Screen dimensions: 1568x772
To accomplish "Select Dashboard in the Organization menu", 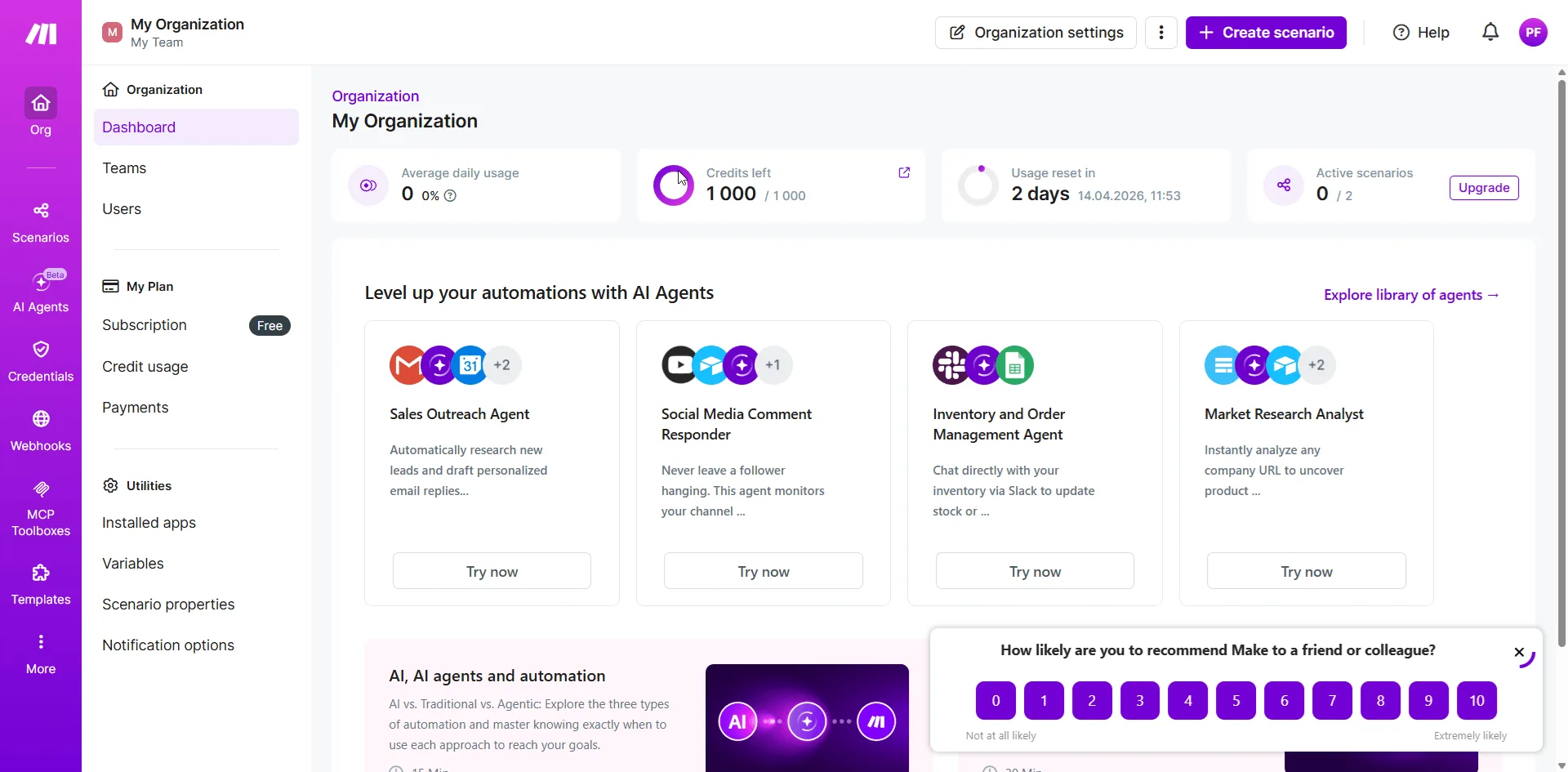I will tap(196, 127).
